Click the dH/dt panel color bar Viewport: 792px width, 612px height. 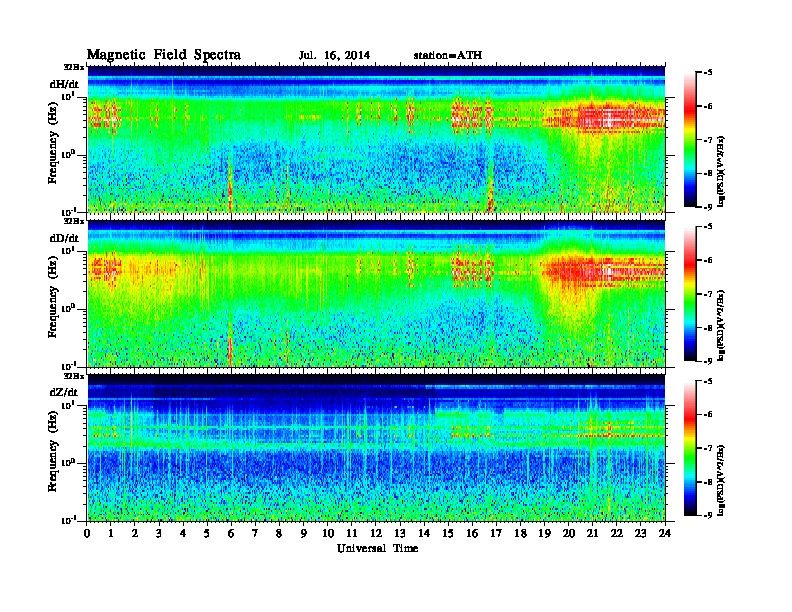(x=690, y=140)
